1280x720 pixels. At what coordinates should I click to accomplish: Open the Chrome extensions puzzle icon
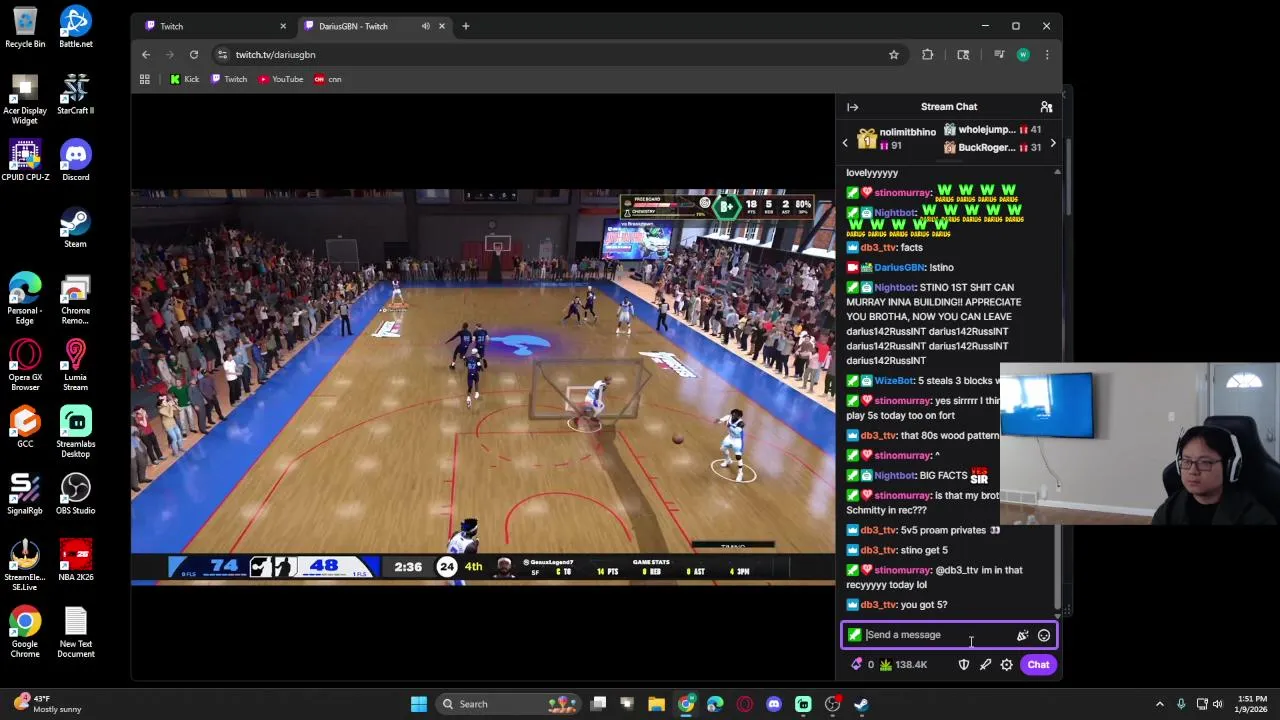pyautogui.click(x=928, y=55)
